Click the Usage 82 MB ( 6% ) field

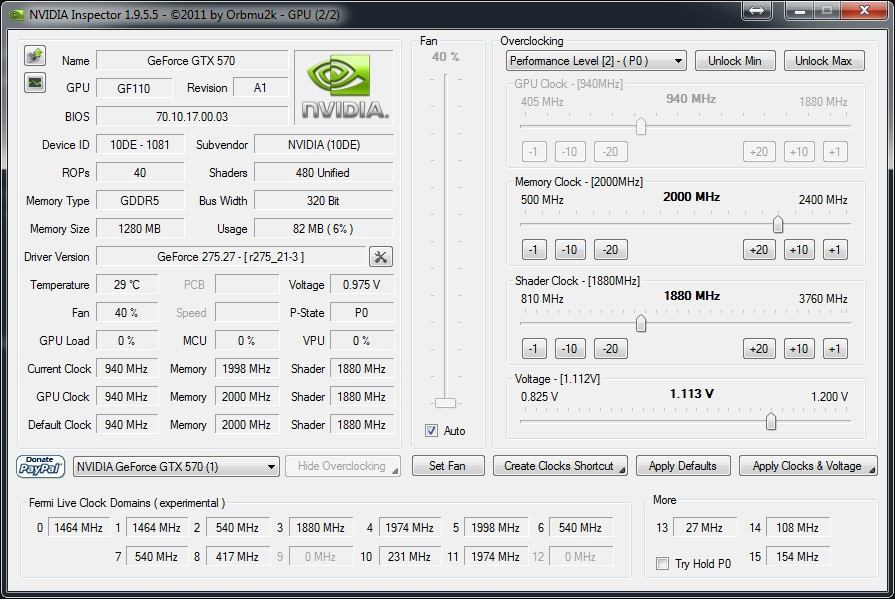coord(324,228)
